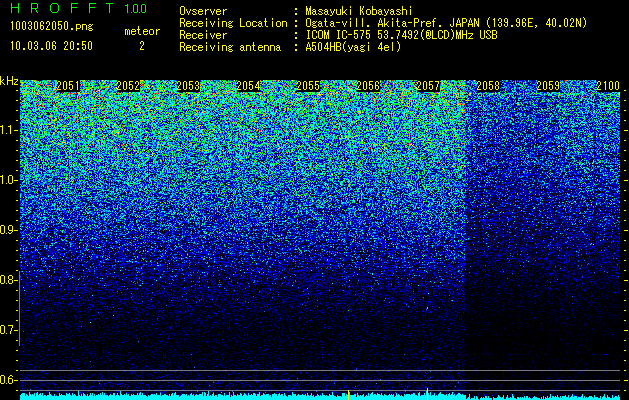Click the 2053 time marker
The width and height of the screenshot is (629, 400).
(x=188, y=86)
